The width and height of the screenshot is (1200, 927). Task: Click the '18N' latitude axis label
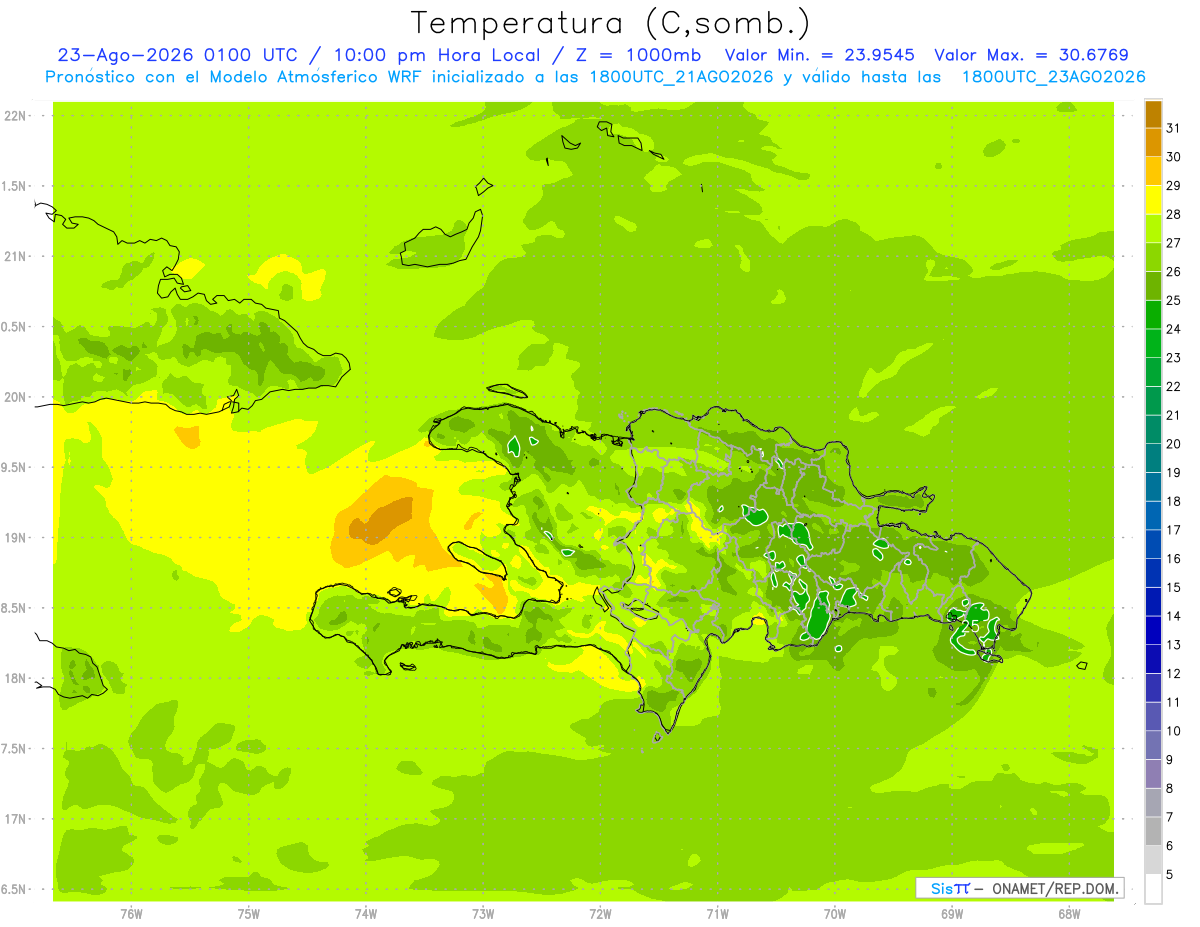16,678
